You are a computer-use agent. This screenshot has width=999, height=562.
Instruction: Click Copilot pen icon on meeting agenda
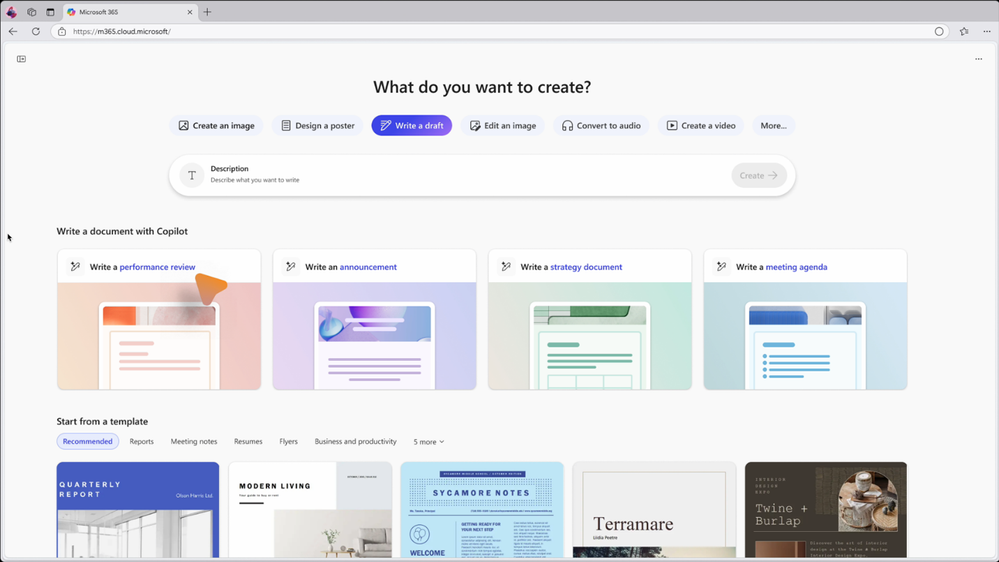pyautogui.click(x=721, y=266)
